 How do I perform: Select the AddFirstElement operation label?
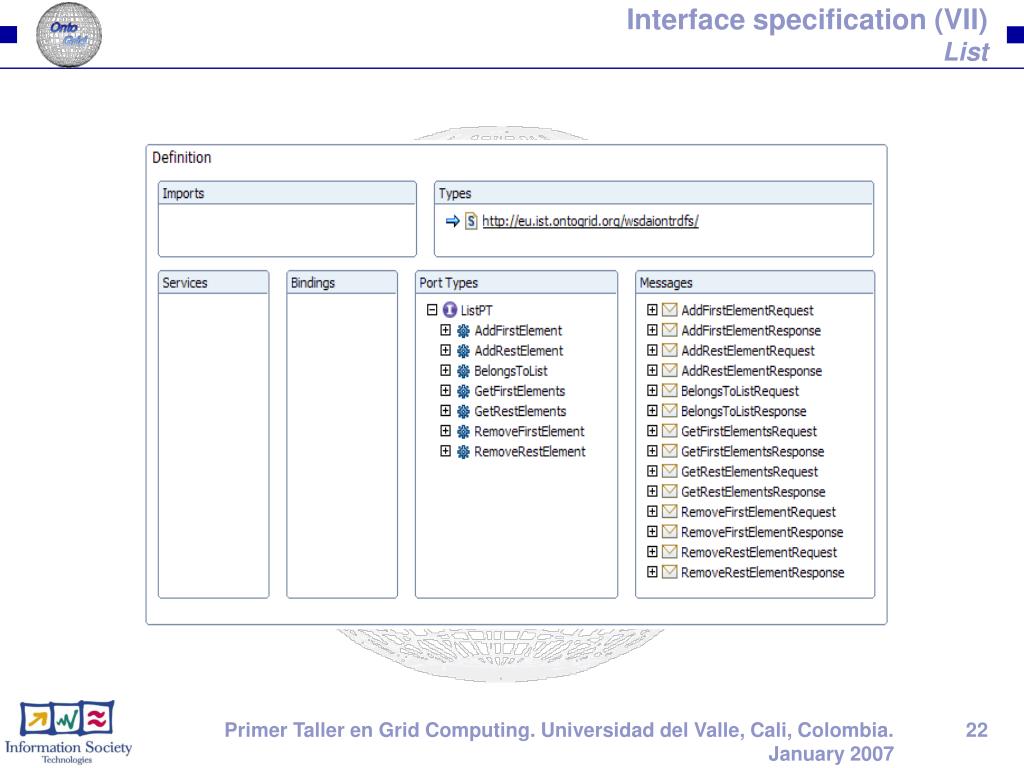pos(518,330)
